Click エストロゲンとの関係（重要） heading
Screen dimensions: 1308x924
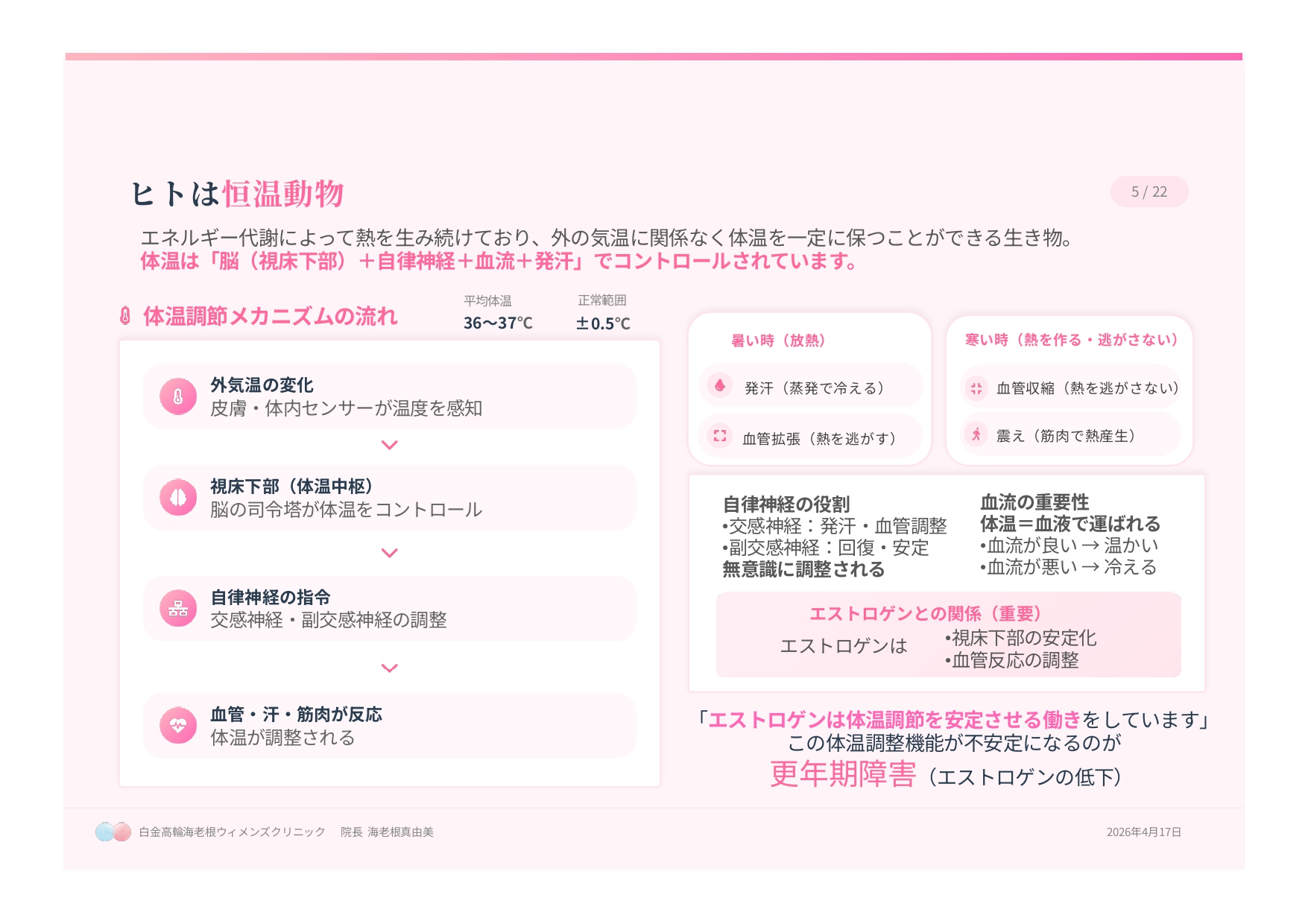click(x=925, y=614)
